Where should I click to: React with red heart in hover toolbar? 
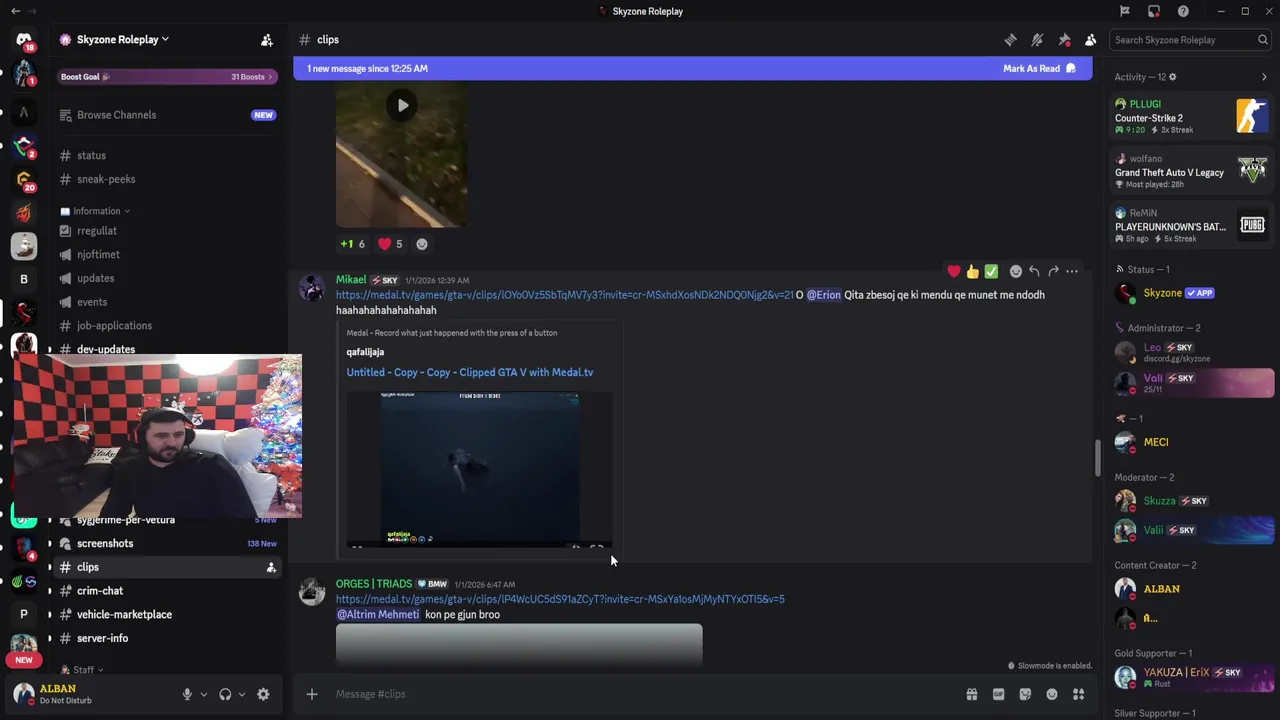[x=954, y=271]
